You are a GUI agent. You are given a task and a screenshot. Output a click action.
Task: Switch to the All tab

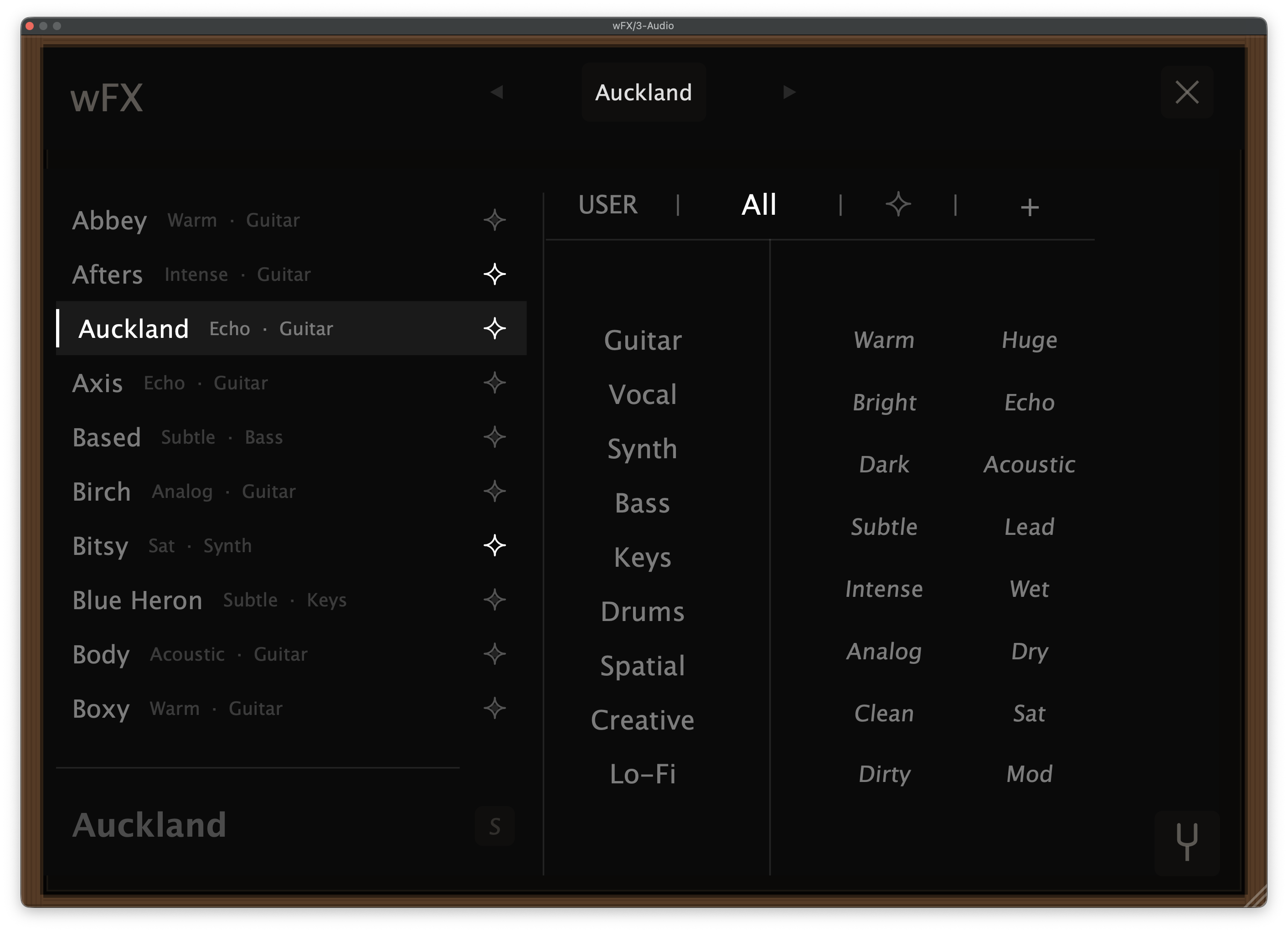pos(759,205)
